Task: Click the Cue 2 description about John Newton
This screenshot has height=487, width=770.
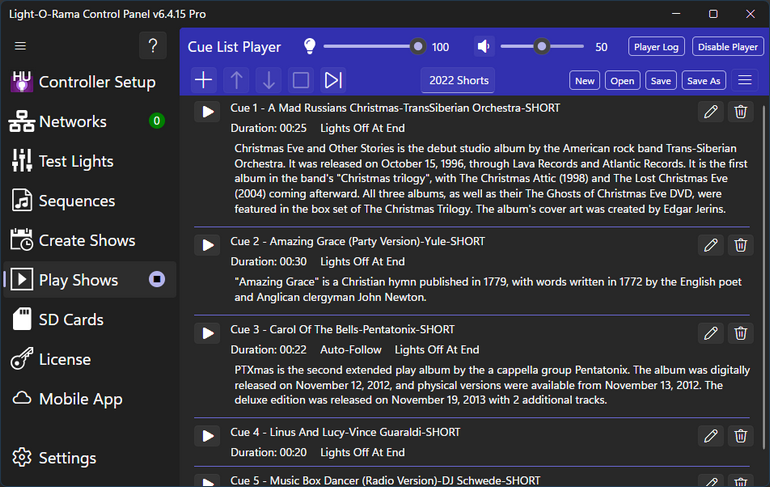Action: pos(488,289)
